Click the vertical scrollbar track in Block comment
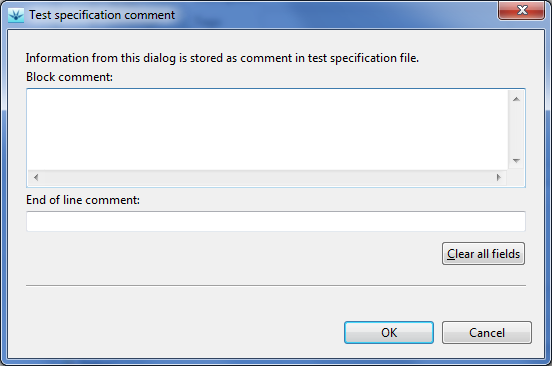552x366 pixels. pyautogui.click(x=516, y=130)
